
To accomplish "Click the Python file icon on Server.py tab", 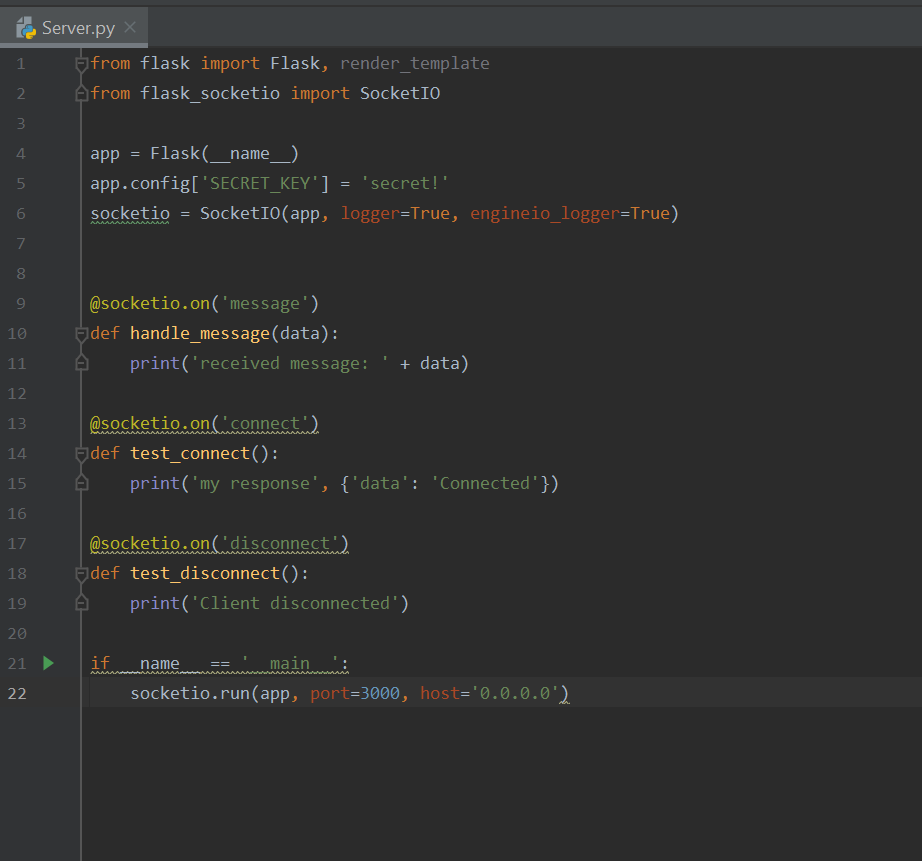I will pyautogui.click(x=26, y=28).
